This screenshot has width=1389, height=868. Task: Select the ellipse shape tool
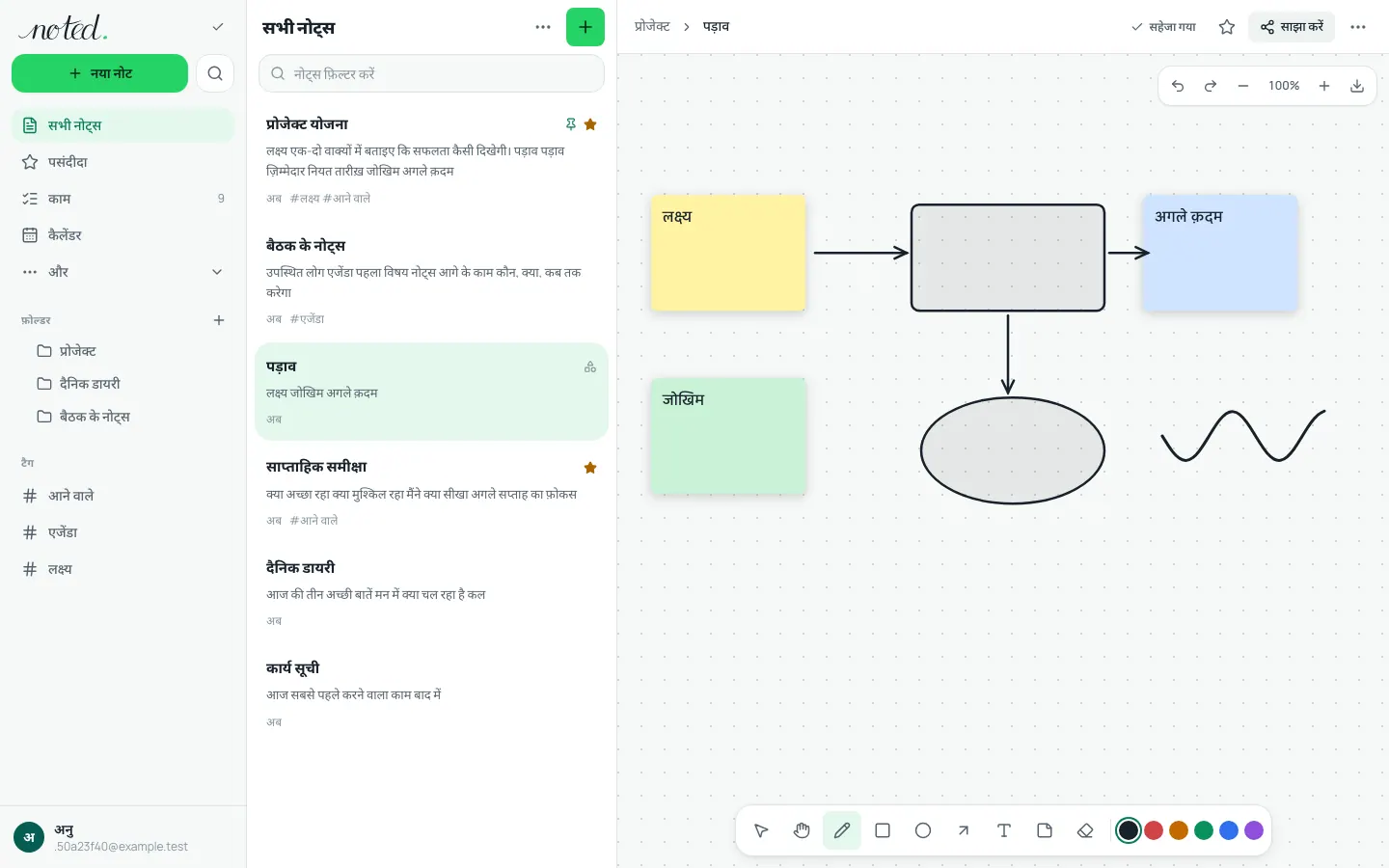click(923, 830)
